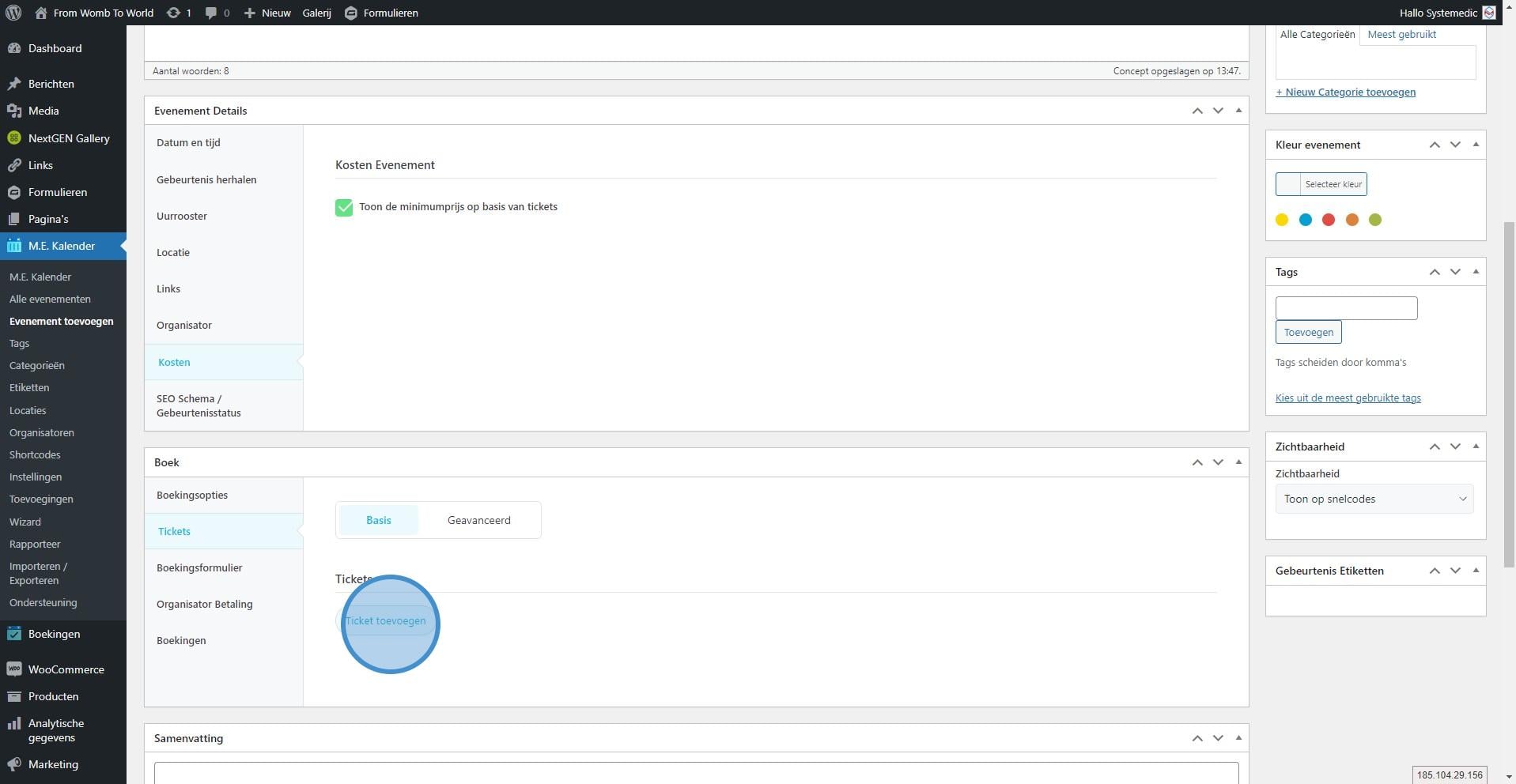Open Dashboard from the sidebar
The height and width of the screenshot is (784, 1516).
coord(55,48)
